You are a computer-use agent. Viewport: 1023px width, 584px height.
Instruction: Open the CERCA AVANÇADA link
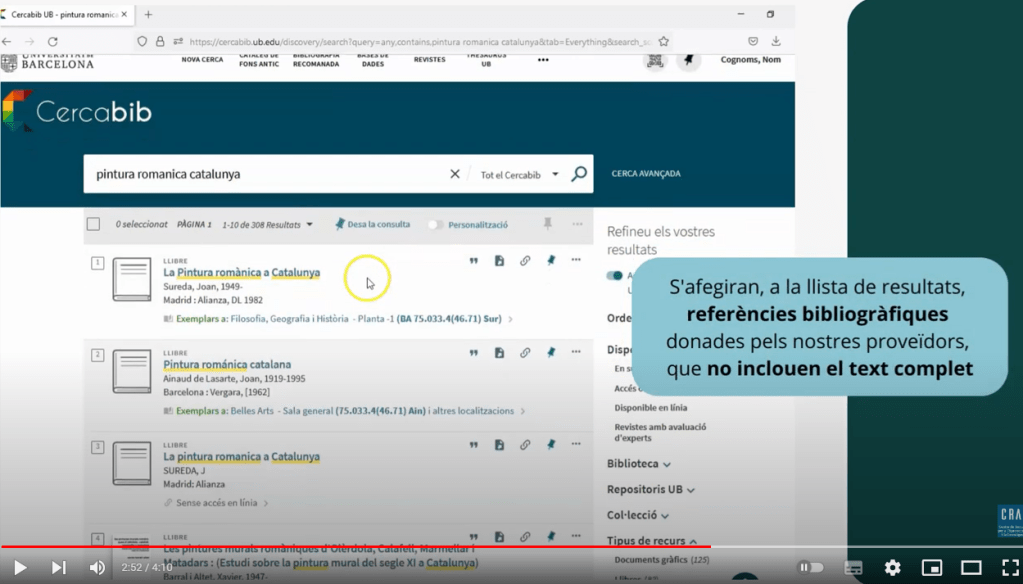(x=646, y=174)
